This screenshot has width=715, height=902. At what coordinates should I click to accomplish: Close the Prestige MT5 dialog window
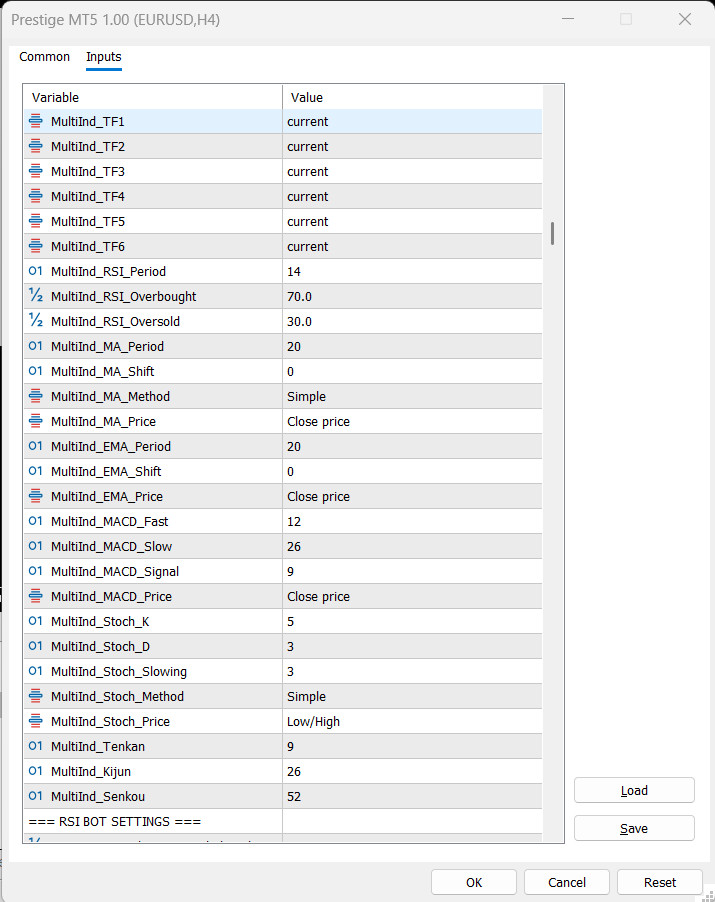(685, 19)
